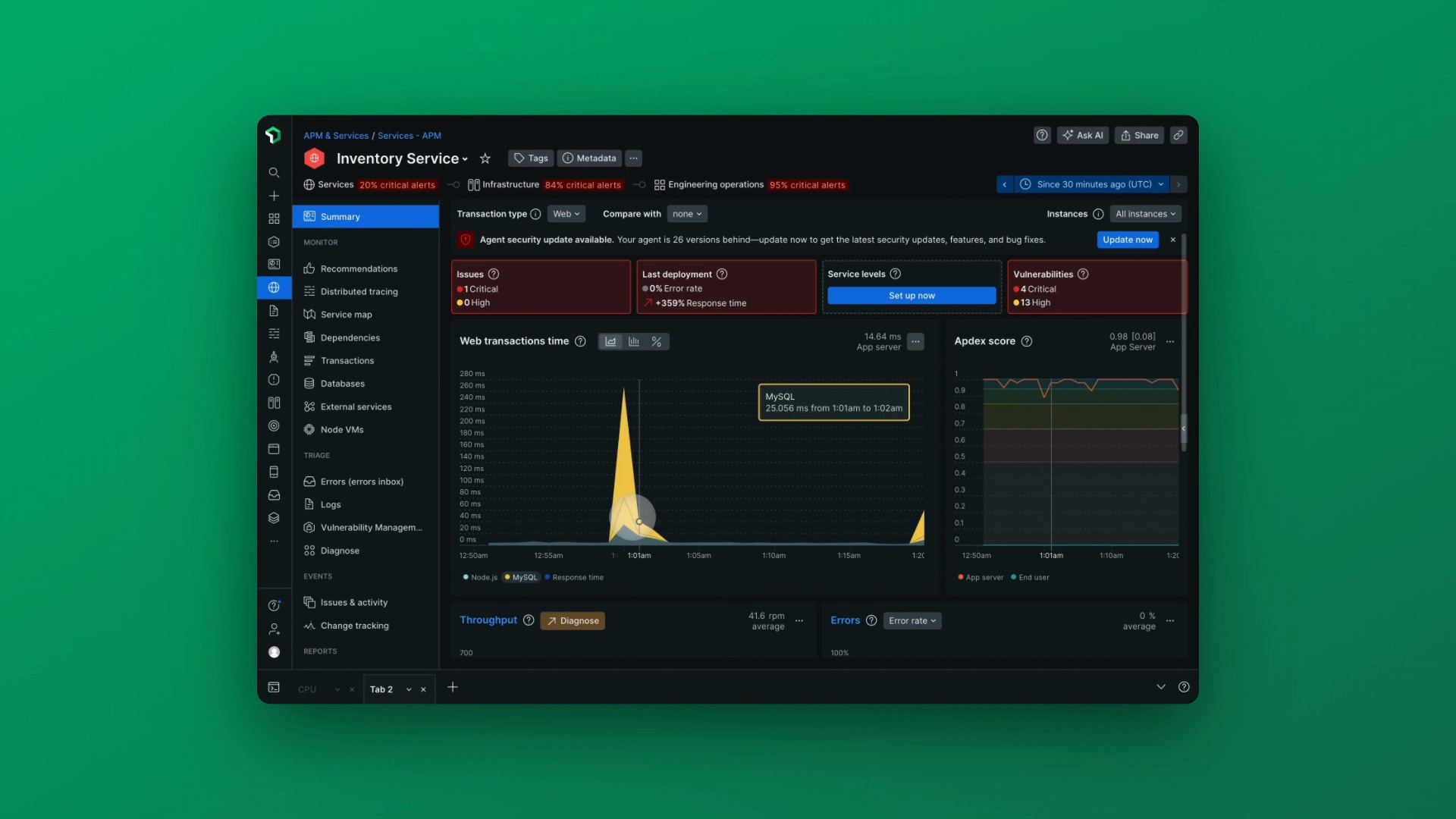This screenshot has width=1456, height=819.
Task: Expand the Tab 2 chevron menu
Action: (x=409, y=689)
